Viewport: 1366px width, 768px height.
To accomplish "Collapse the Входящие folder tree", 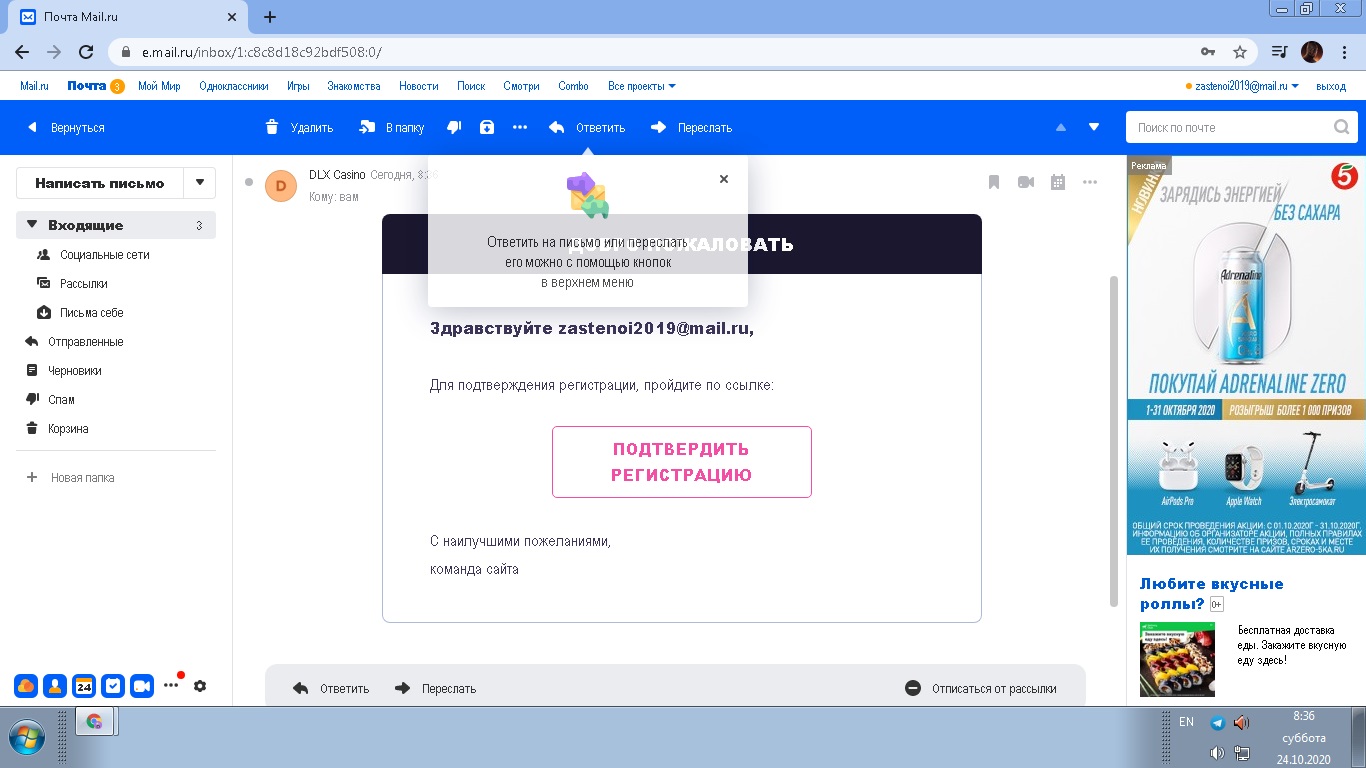I will click(32, 225).
